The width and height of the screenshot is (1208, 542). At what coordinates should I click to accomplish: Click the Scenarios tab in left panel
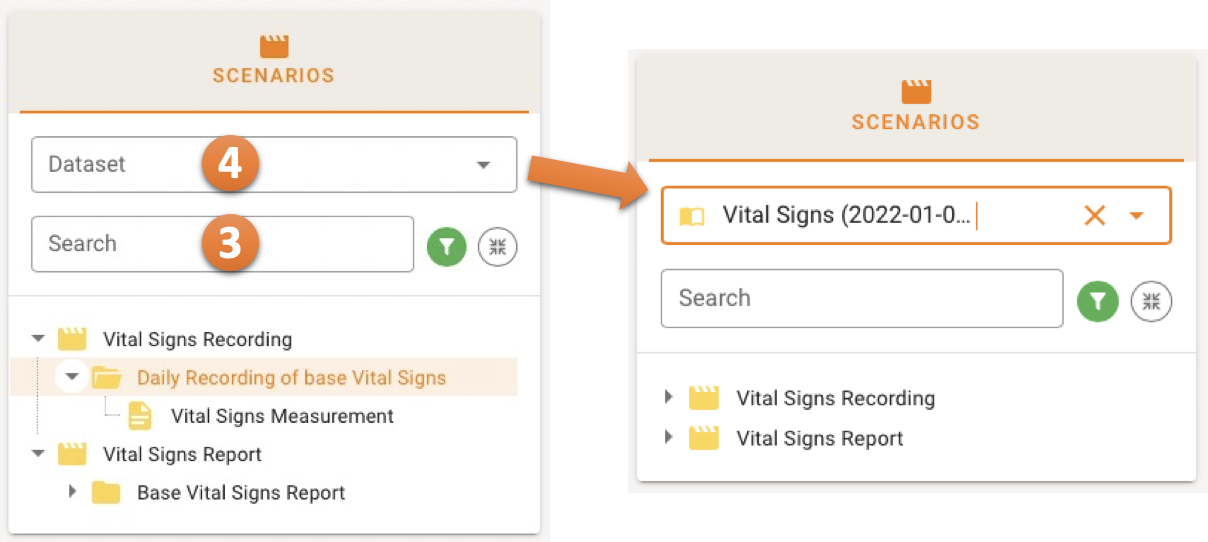[273, 60]
